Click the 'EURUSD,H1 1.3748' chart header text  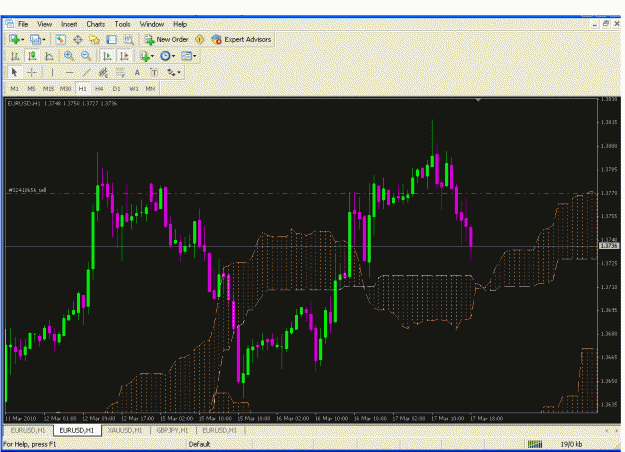(x=62, y=104)
